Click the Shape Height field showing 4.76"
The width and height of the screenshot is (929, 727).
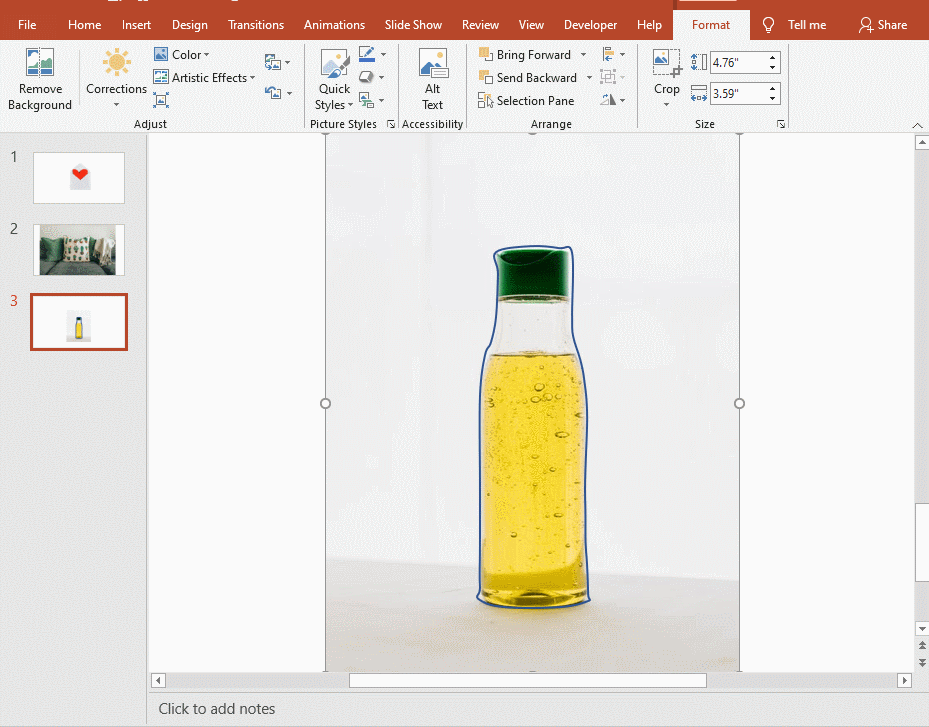[738, 63]
